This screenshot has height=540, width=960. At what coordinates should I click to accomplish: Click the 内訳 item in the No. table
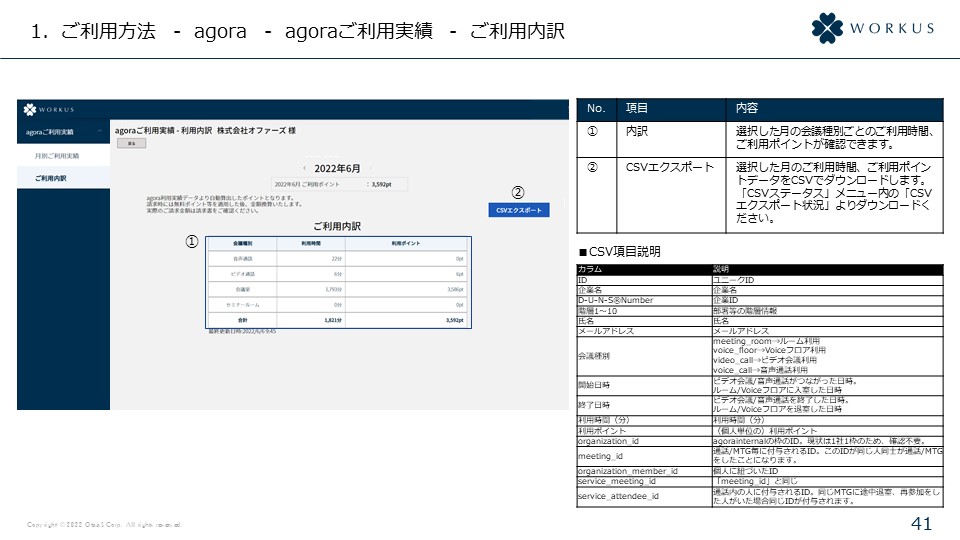pos(637,131)
